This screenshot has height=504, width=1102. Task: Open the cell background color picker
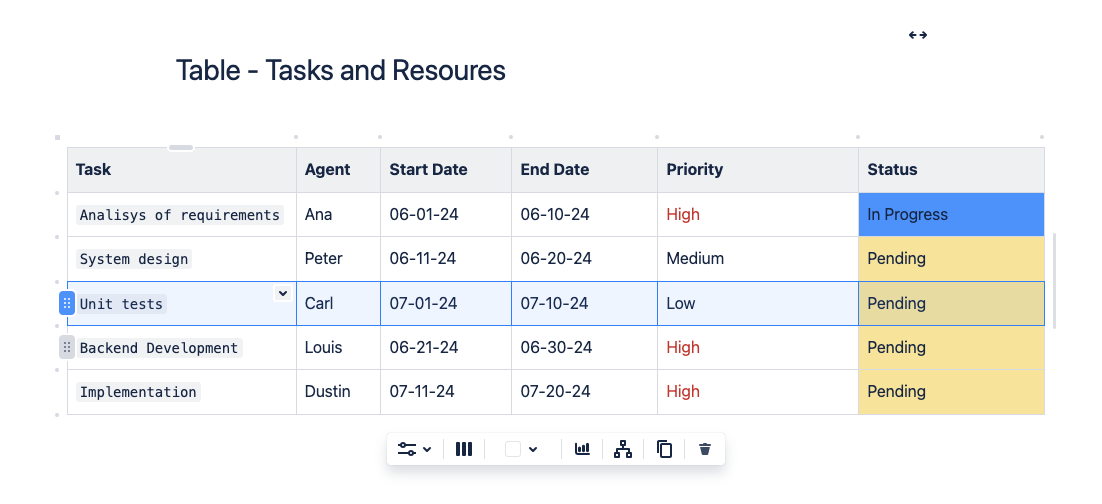(522, 450)
